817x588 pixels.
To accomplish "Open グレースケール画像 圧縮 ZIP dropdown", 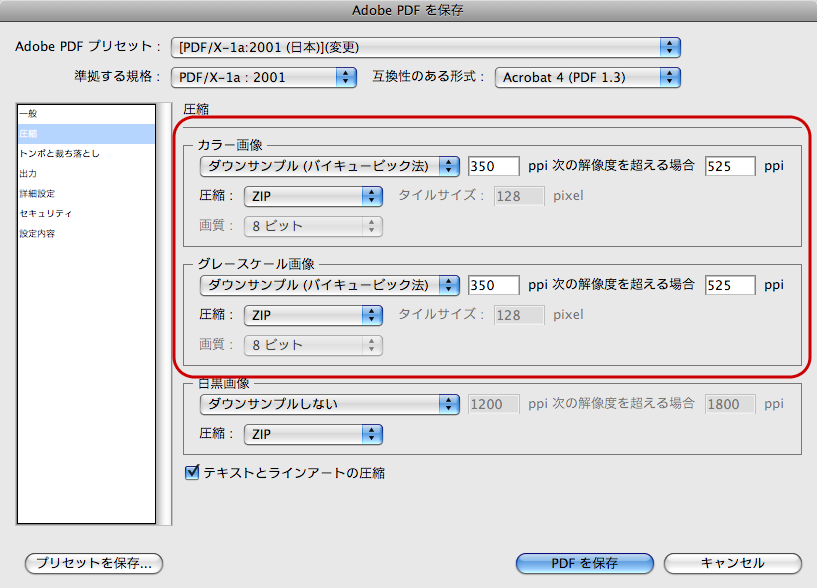I will click(313, 315).
